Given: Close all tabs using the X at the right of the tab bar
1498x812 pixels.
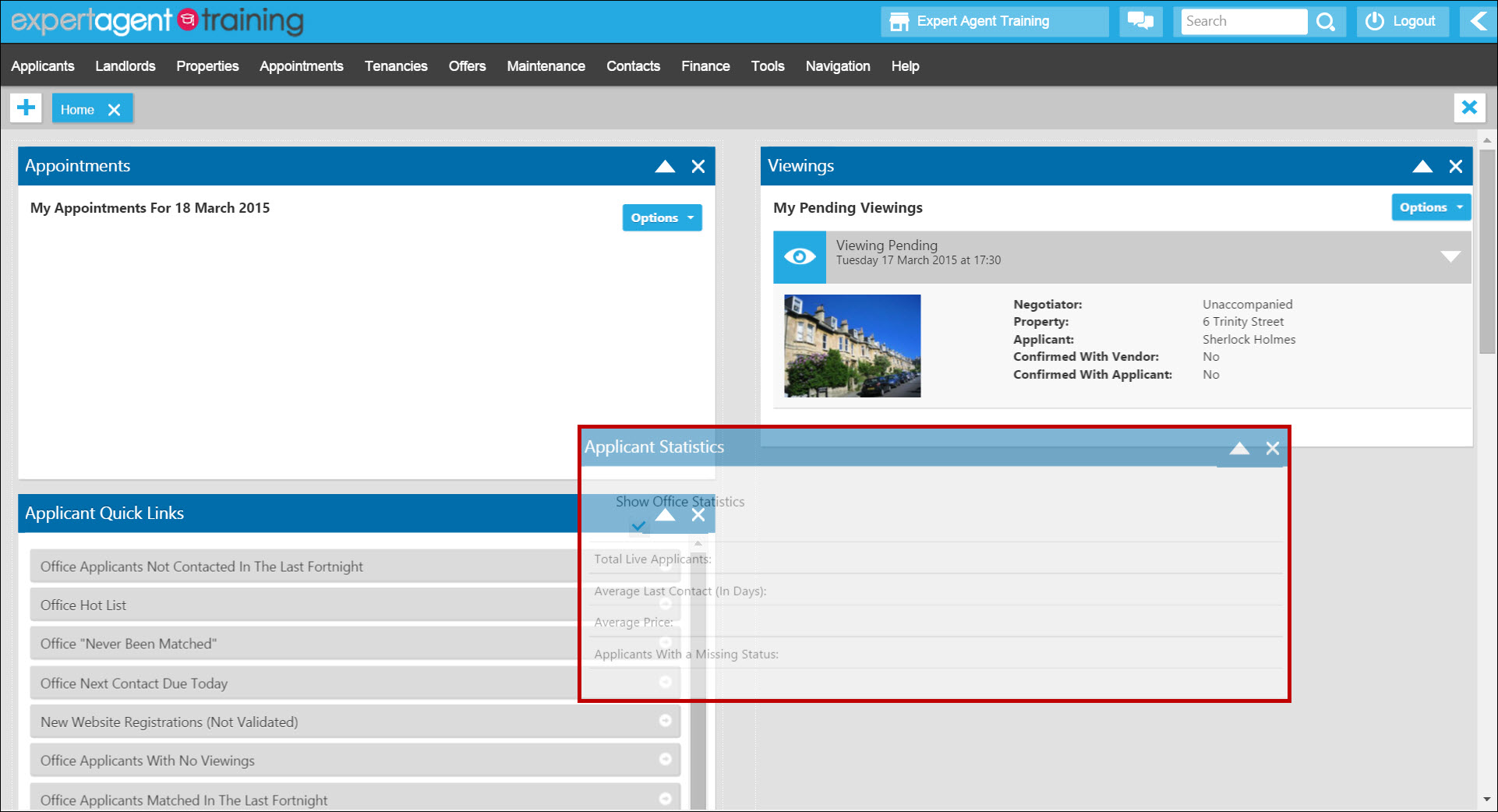Looking at the screenshot, I should 1469,108.
